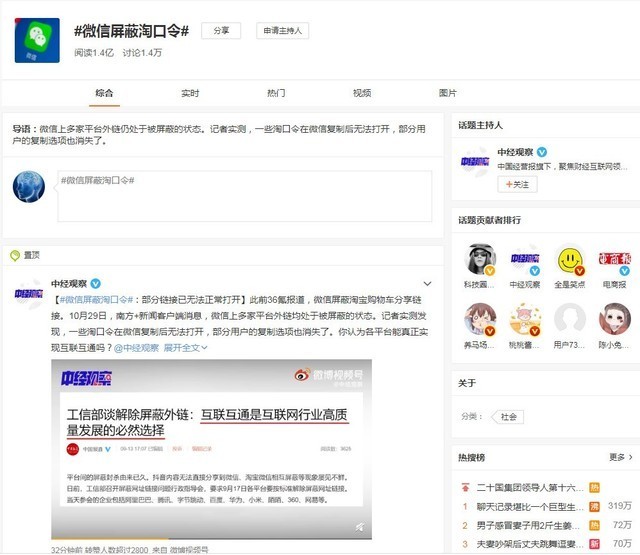Viewport: 640px width, 555px height.
Task: Click the #微信屏蔽淘口令# hashtag link in post
Action: click(x=96, y=300)
